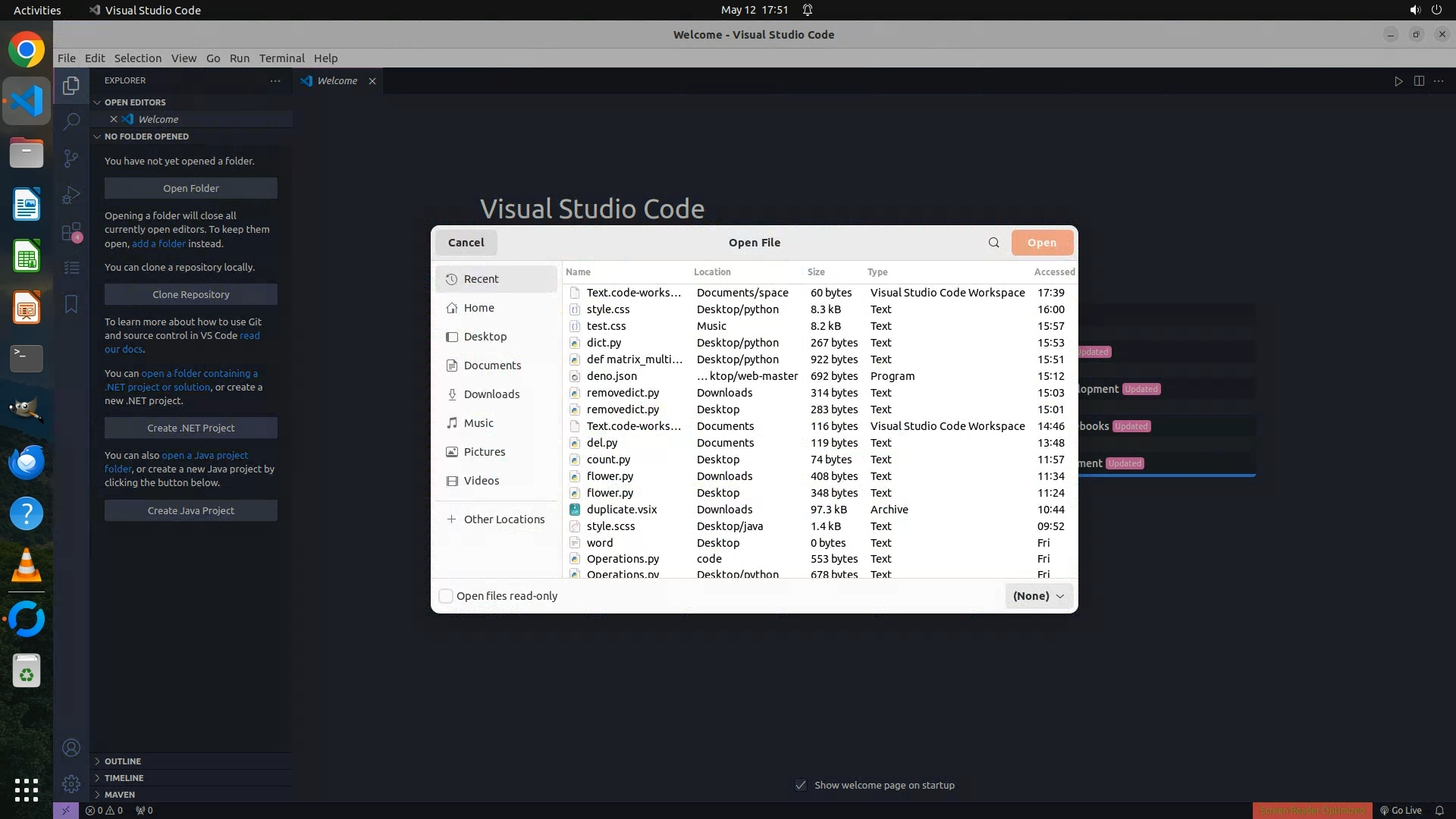Expand the OUTLINE section
This screenshot has height=819, width=1456.
pyautogui.click(x=122, y=761)
